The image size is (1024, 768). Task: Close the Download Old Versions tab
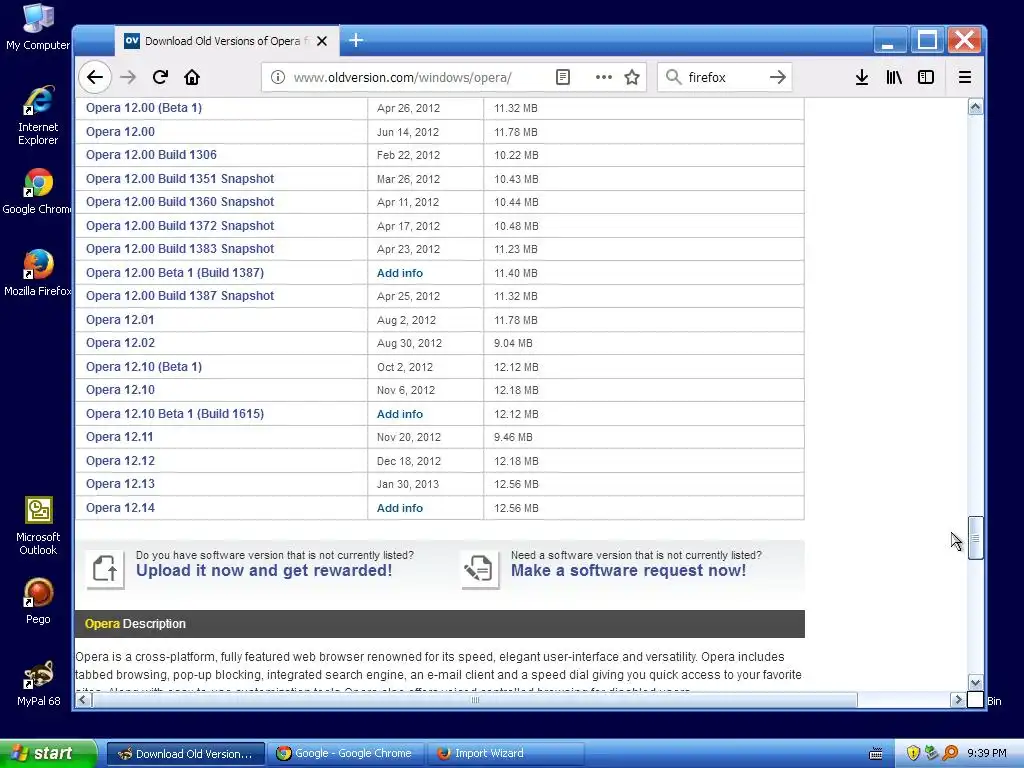[x=322, y=41]
